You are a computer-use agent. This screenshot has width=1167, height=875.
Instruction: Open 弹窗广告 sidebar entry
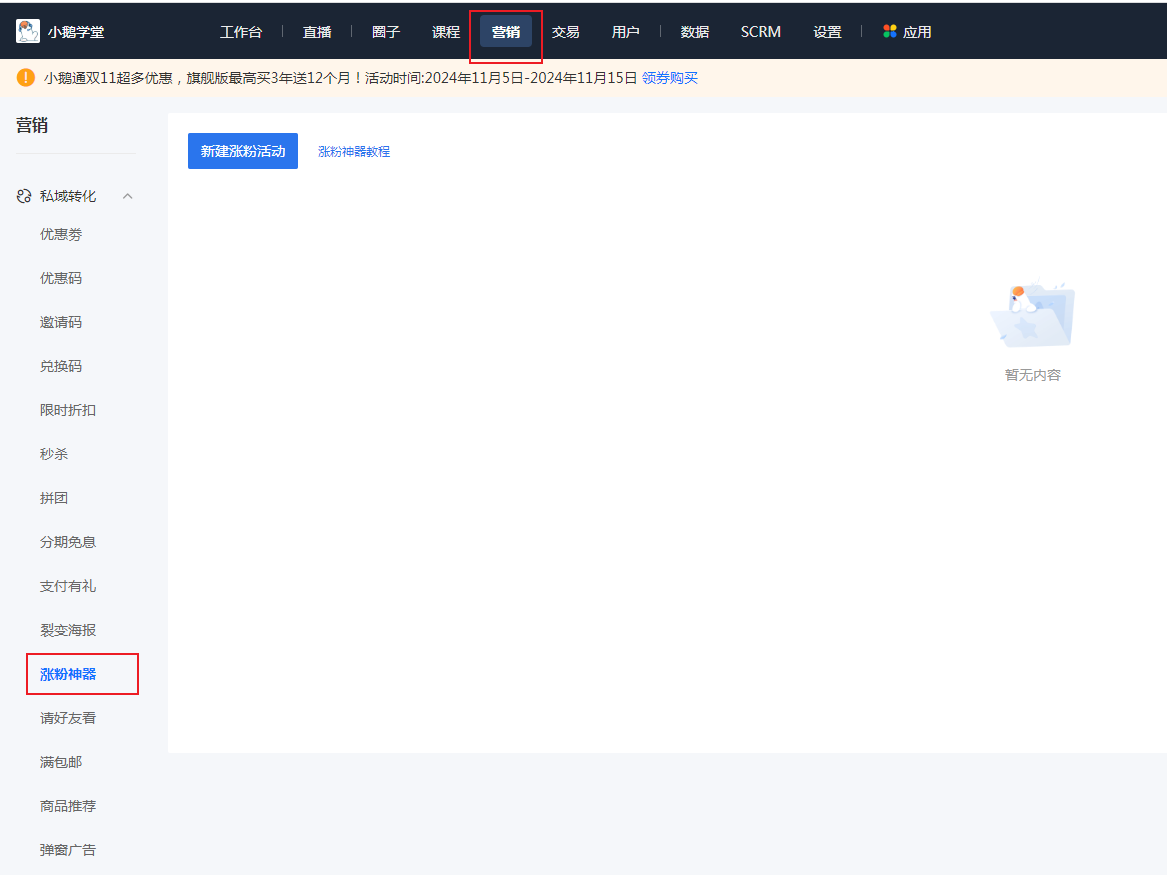pos(68,850)
